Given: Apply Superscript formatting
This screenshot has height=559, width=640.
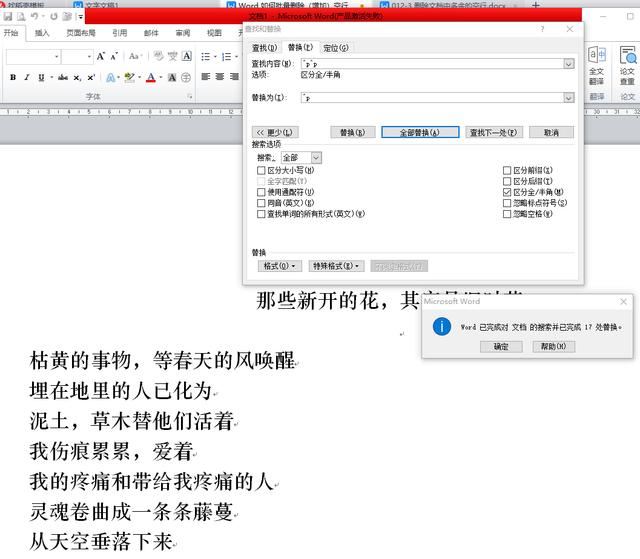Looking at the screenshot, I should [91, 77].
